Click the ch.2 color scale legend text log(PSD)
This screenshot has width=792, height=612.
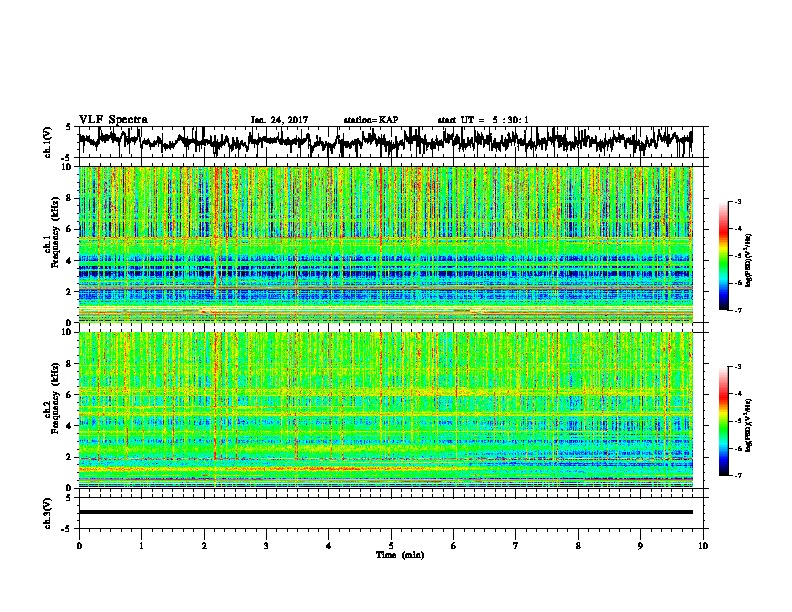748,425
